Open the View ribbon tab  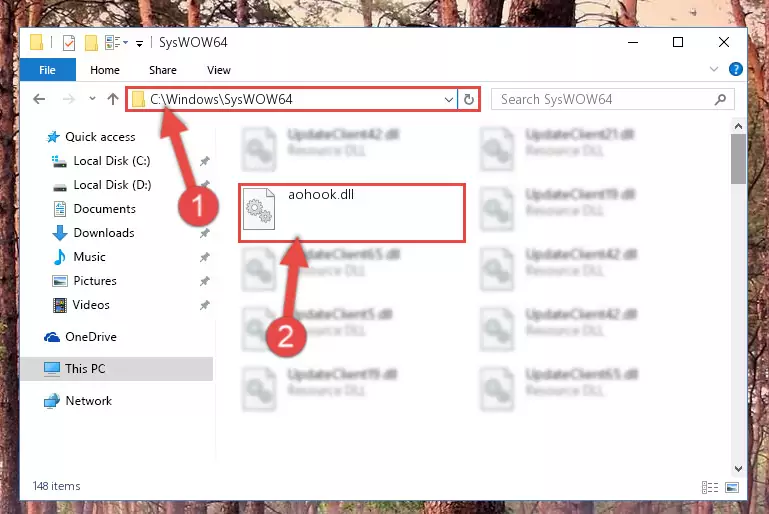(219, 70)
